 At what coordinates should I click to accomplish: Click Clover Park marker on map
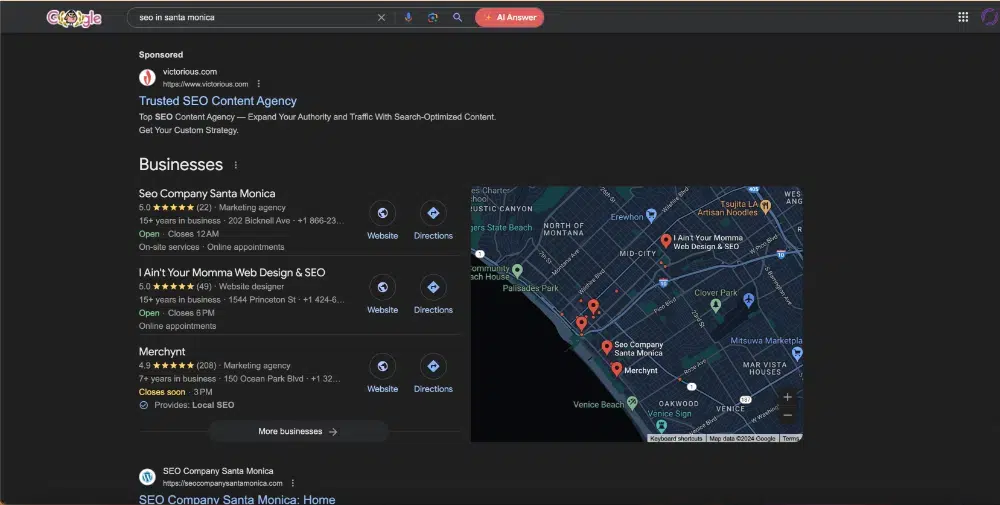point(716,305)
